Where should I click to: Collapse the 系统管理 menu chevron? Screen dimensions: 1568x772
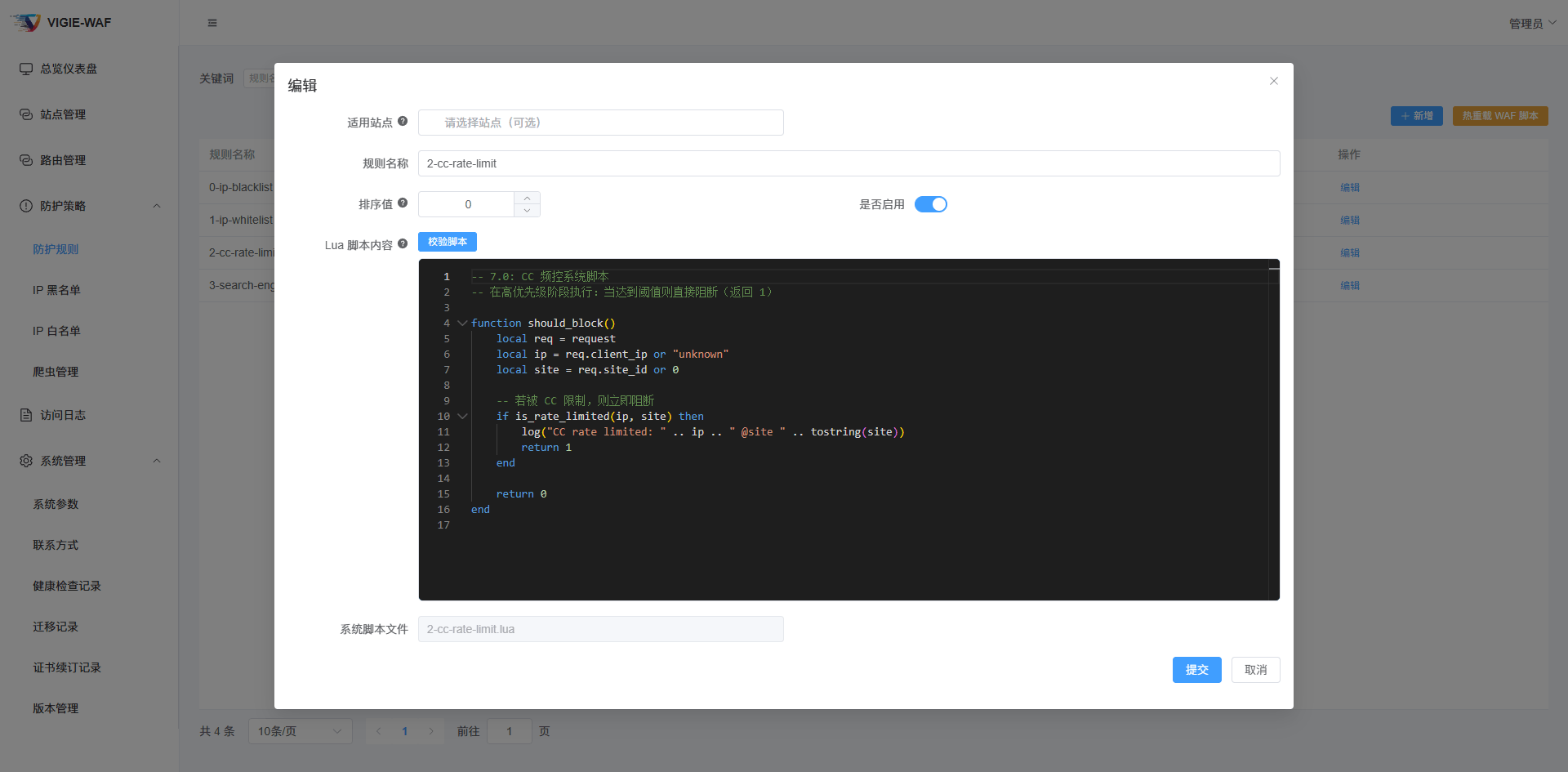click(157, 461)
